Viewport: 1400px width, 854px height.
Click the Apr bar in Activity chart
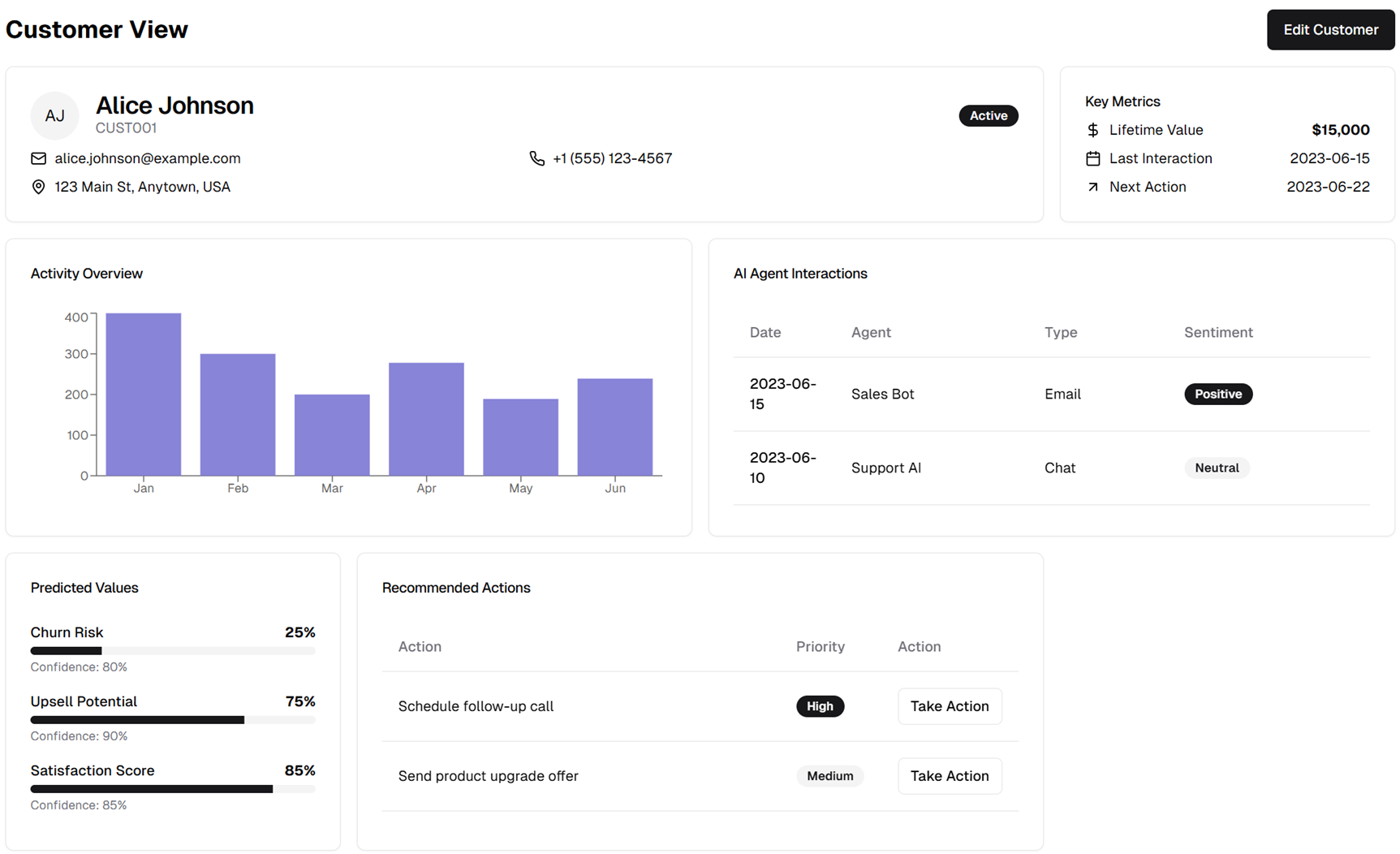point(426,419)
